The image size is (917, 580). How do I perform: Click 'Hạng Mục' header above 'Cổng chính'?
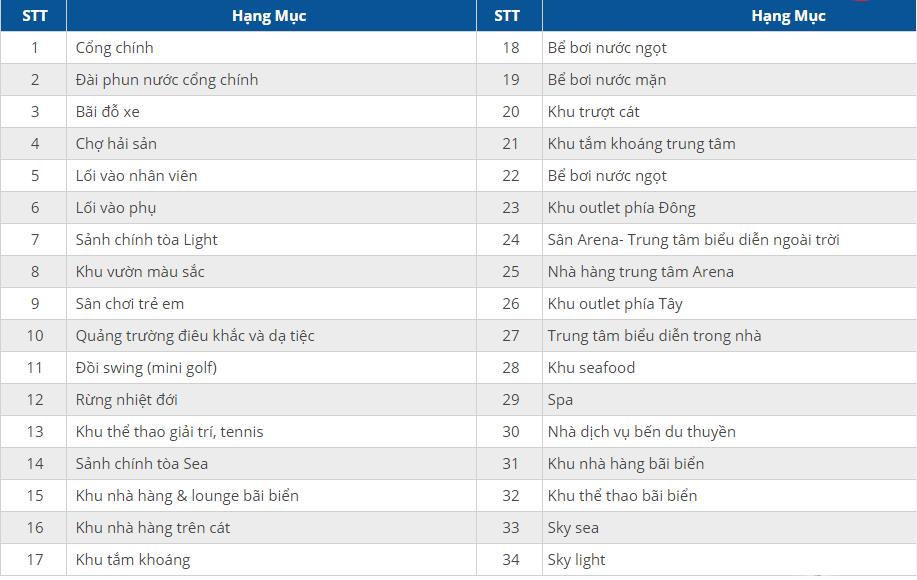tap(269, 16)
